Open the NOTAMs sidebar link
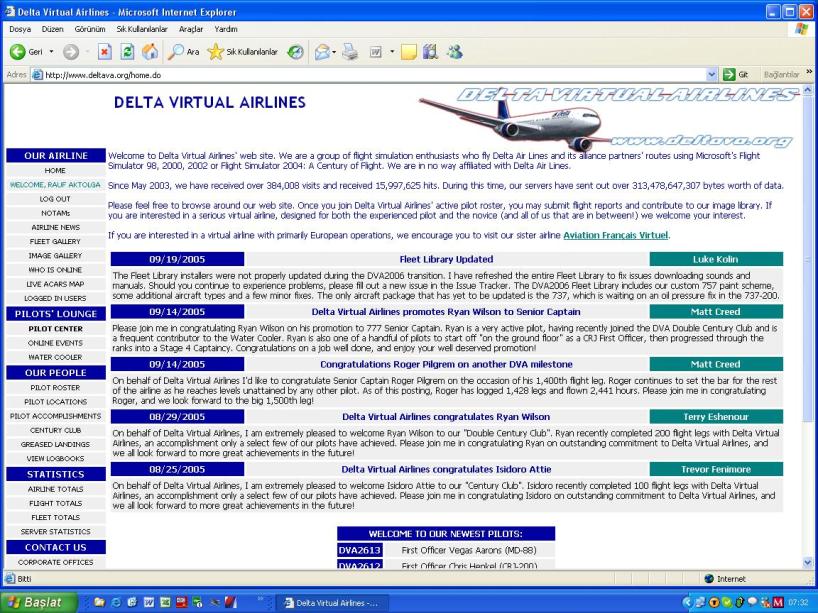The image size is (818, 613). point(55,213)
